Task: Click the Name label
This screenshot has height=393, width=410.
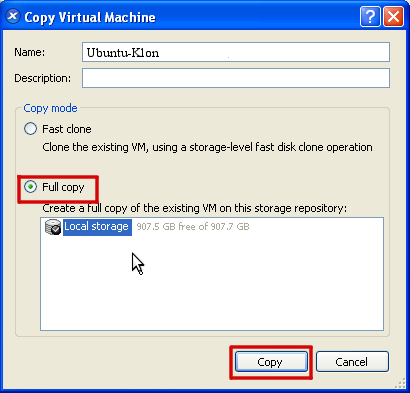Action: [29, 52]
